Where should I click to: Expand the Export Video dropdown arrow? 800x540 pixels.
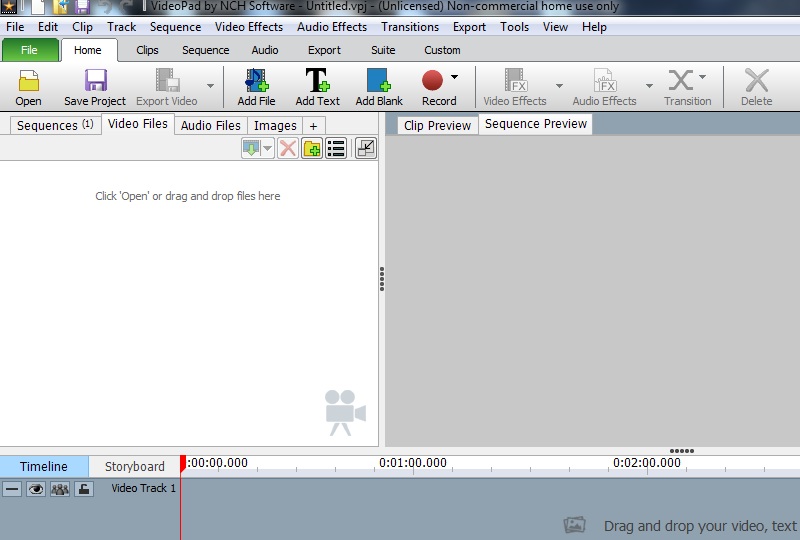pyautogui.click(x=210, y=86)
